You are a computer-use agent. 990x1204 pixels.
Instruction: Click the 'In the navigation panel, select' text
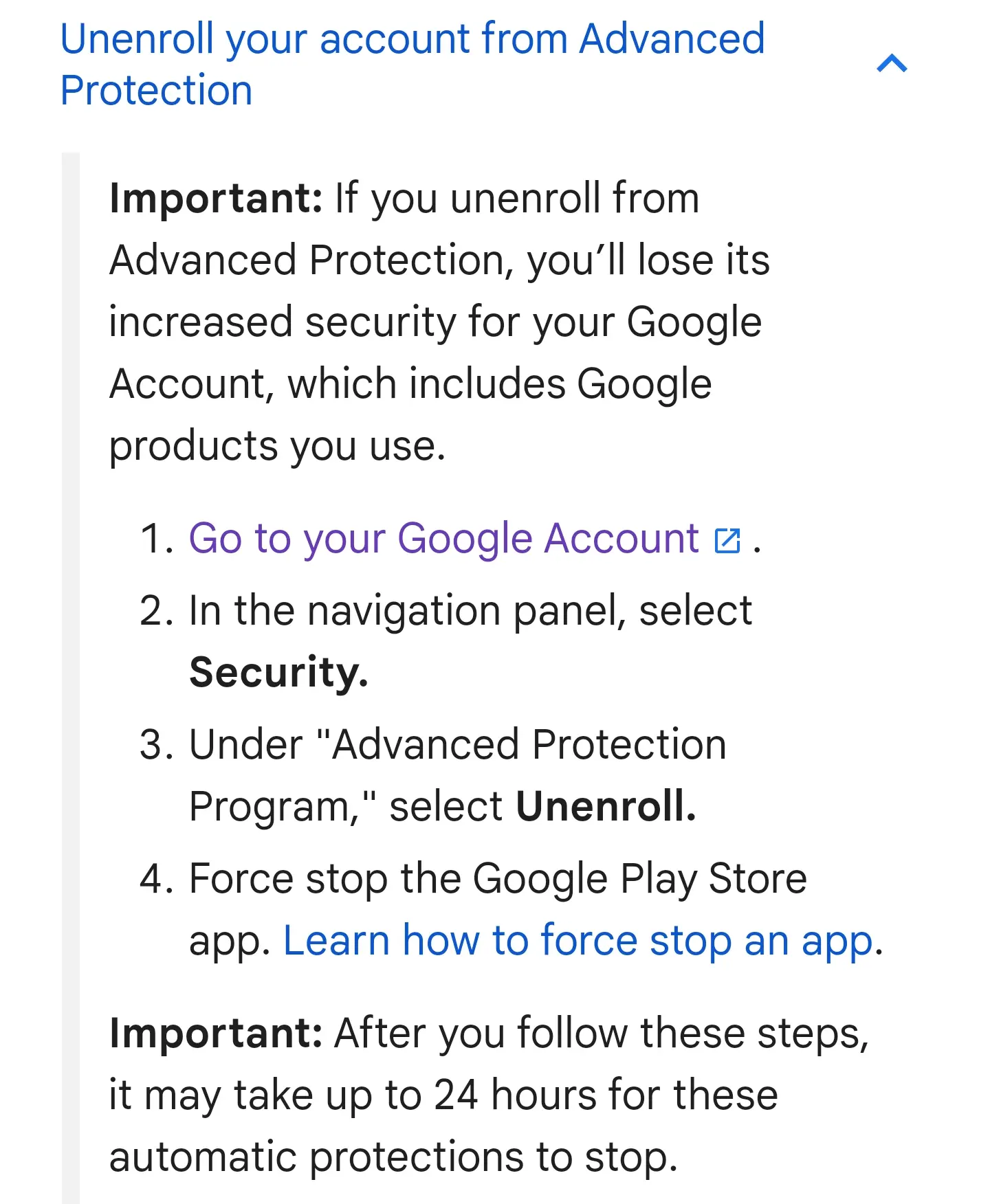point(470,611)
